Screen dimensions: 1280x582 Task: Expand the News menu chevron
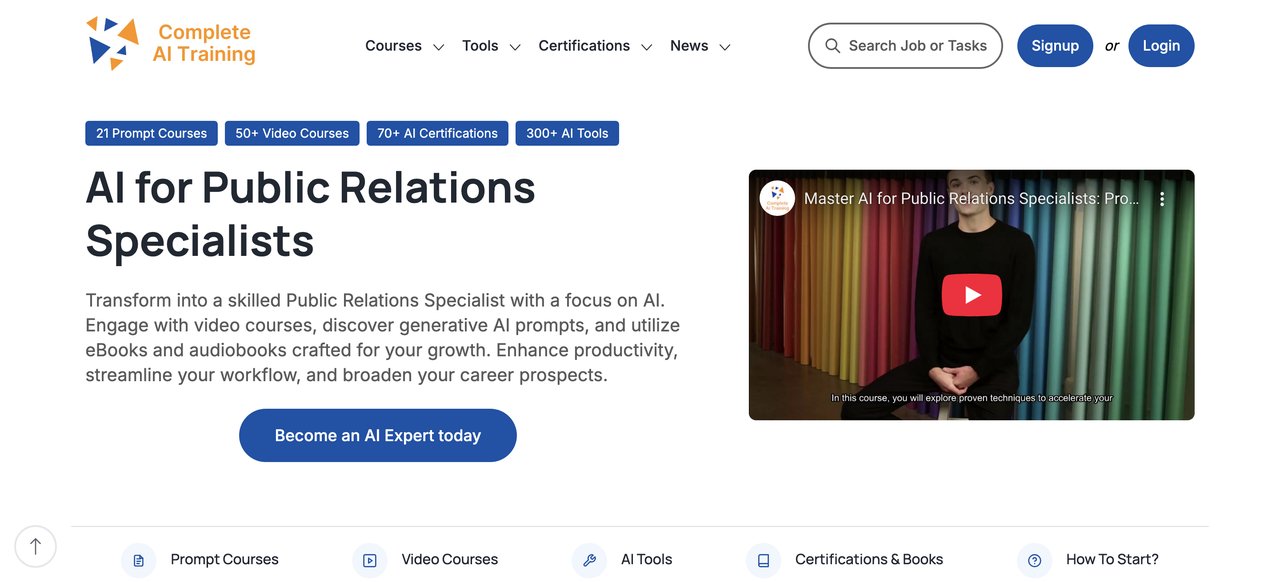[725, 47]
